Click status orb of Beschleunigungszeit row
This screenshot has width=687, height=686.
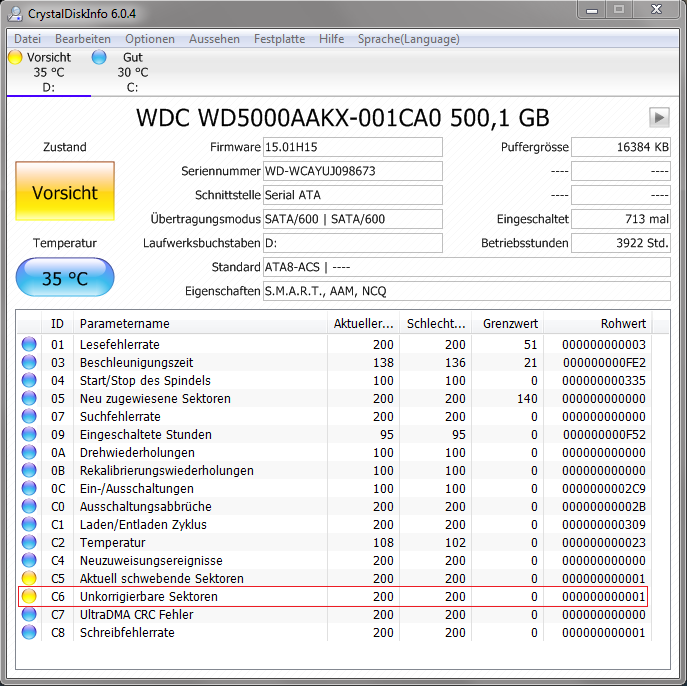(29, 362)
